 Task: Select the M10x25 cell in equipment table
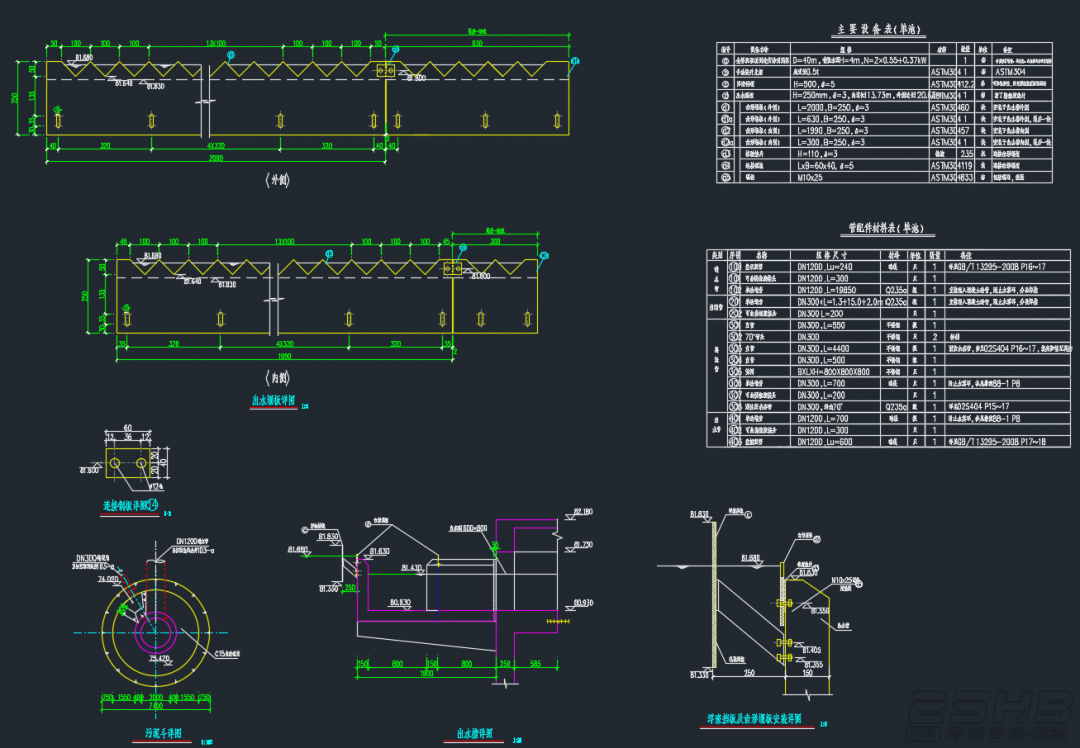810,178
